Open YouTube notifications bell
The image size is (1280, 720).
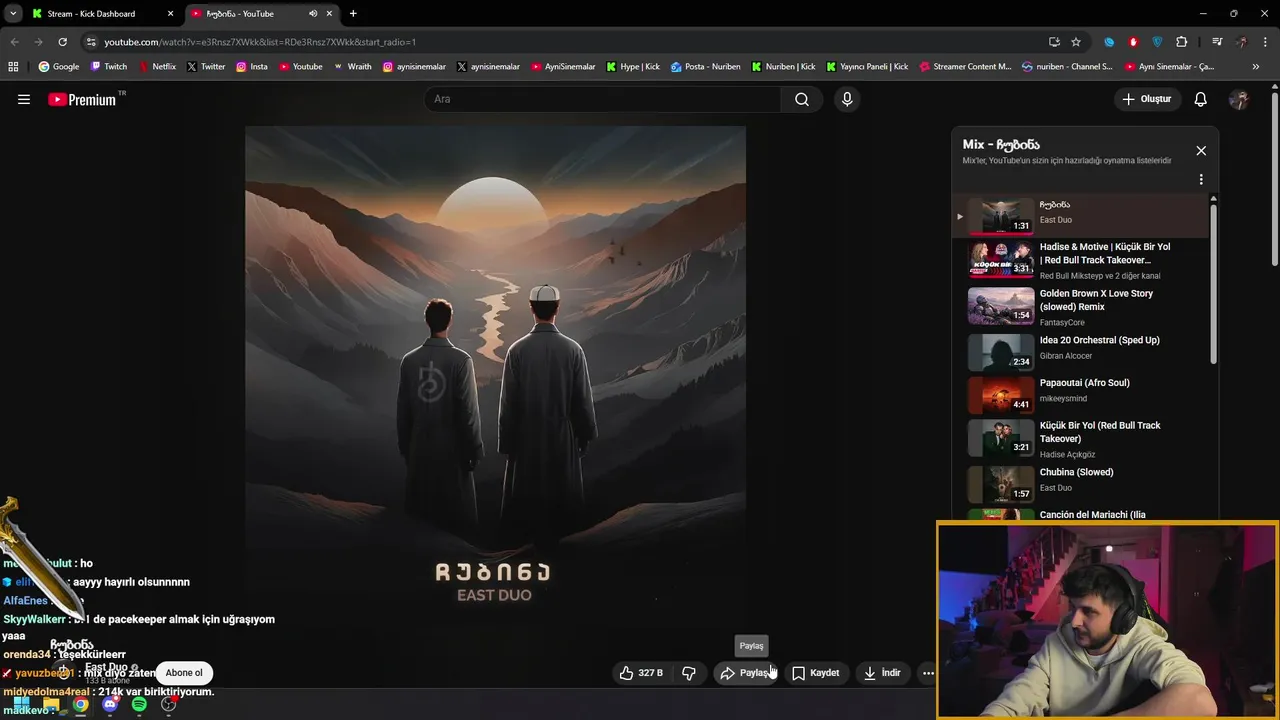1201,99
